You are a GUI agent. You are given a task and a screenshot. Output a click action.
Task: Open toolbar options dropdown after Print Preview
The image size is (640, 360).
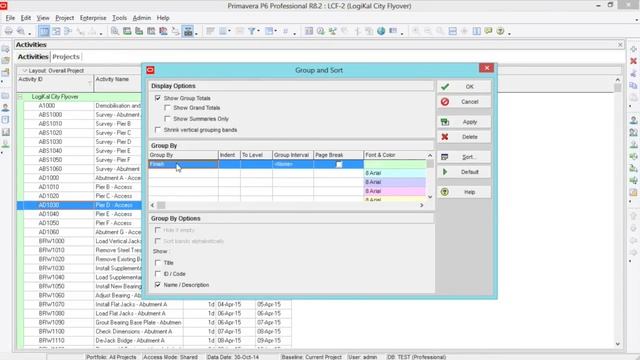29,33
